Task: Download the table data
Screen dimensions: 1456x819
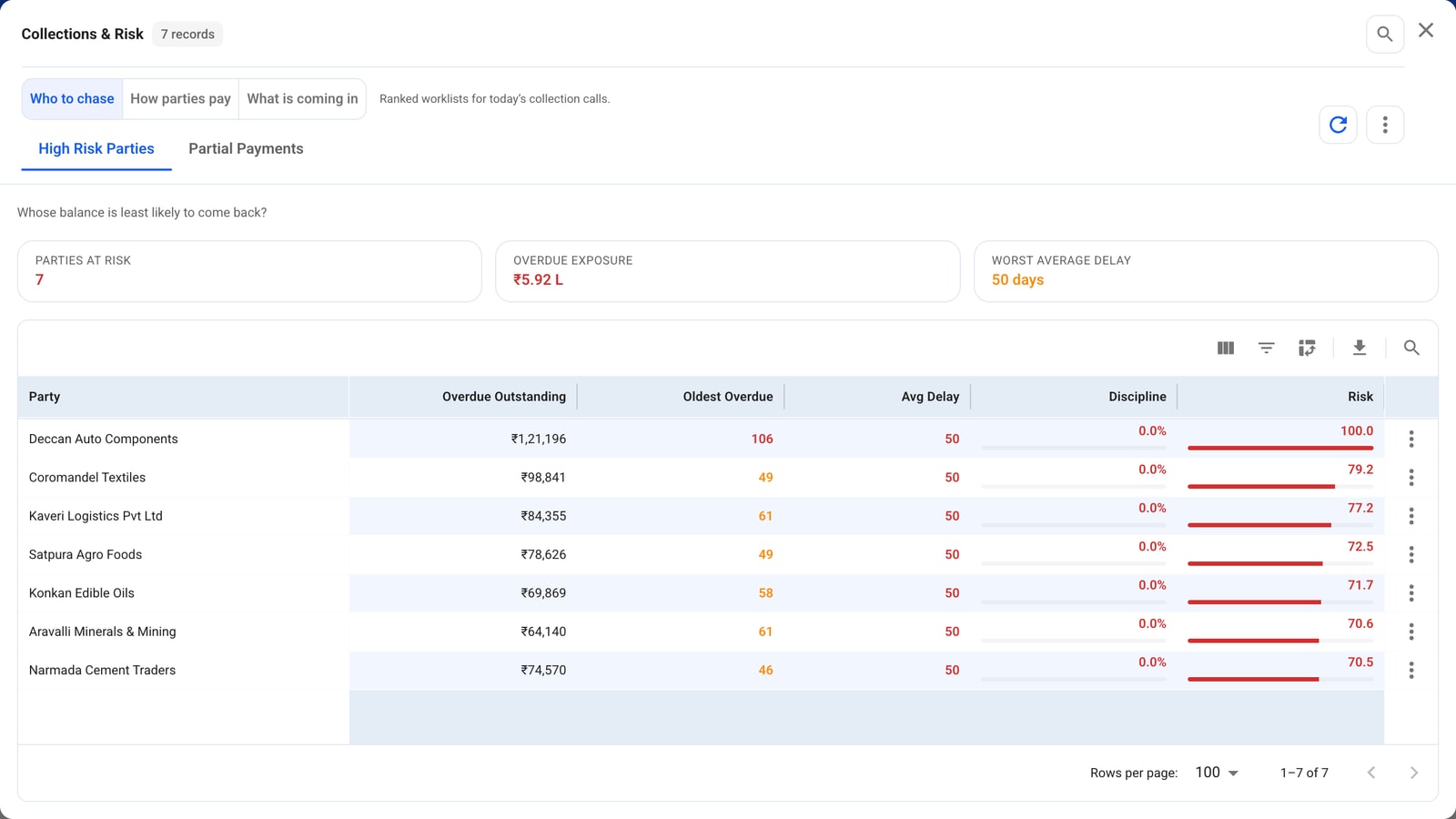Action: (x=1360, y=348)
